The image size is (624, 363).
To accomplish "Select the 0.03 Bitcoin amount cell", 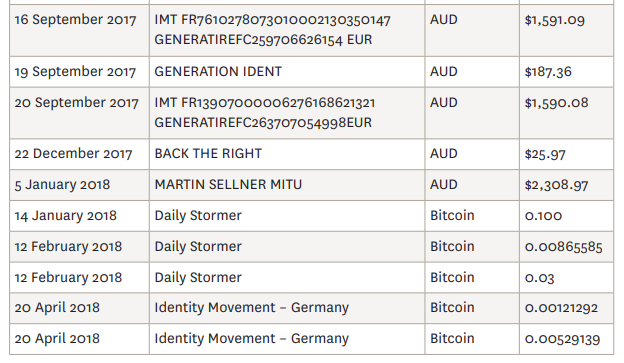I will (566, 277).
